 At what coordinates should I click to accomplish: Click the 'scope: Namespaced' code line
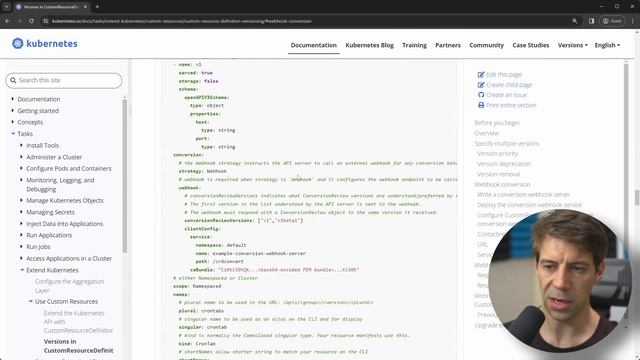tap(197, 286)
